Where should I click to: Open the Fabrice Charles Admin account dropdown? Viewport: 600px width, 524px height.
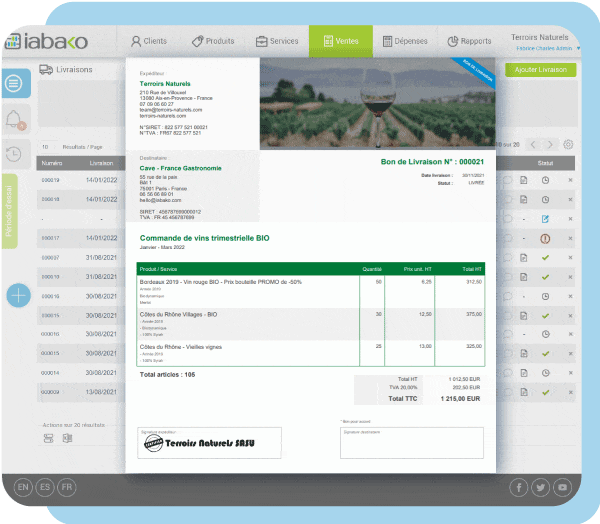coord(548,48)
